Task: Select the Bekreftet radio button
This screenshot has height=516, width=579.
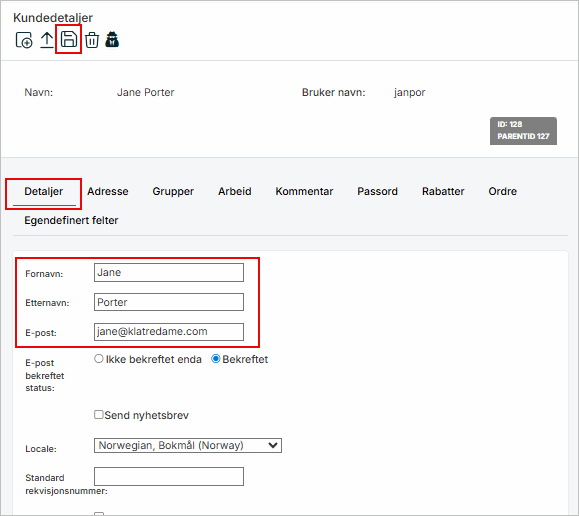Action: pos(216,359)
